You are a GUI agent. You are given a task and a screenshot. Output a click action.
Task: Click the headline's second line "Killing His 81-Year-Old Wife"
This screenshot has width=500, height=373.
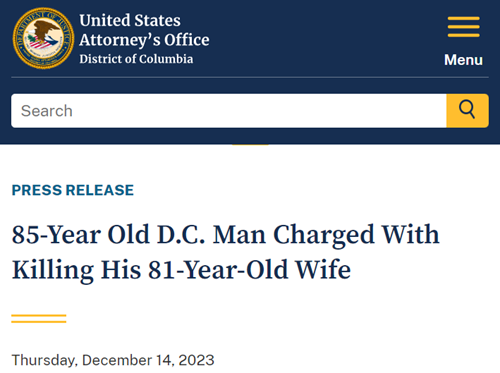tap(181, 270)
